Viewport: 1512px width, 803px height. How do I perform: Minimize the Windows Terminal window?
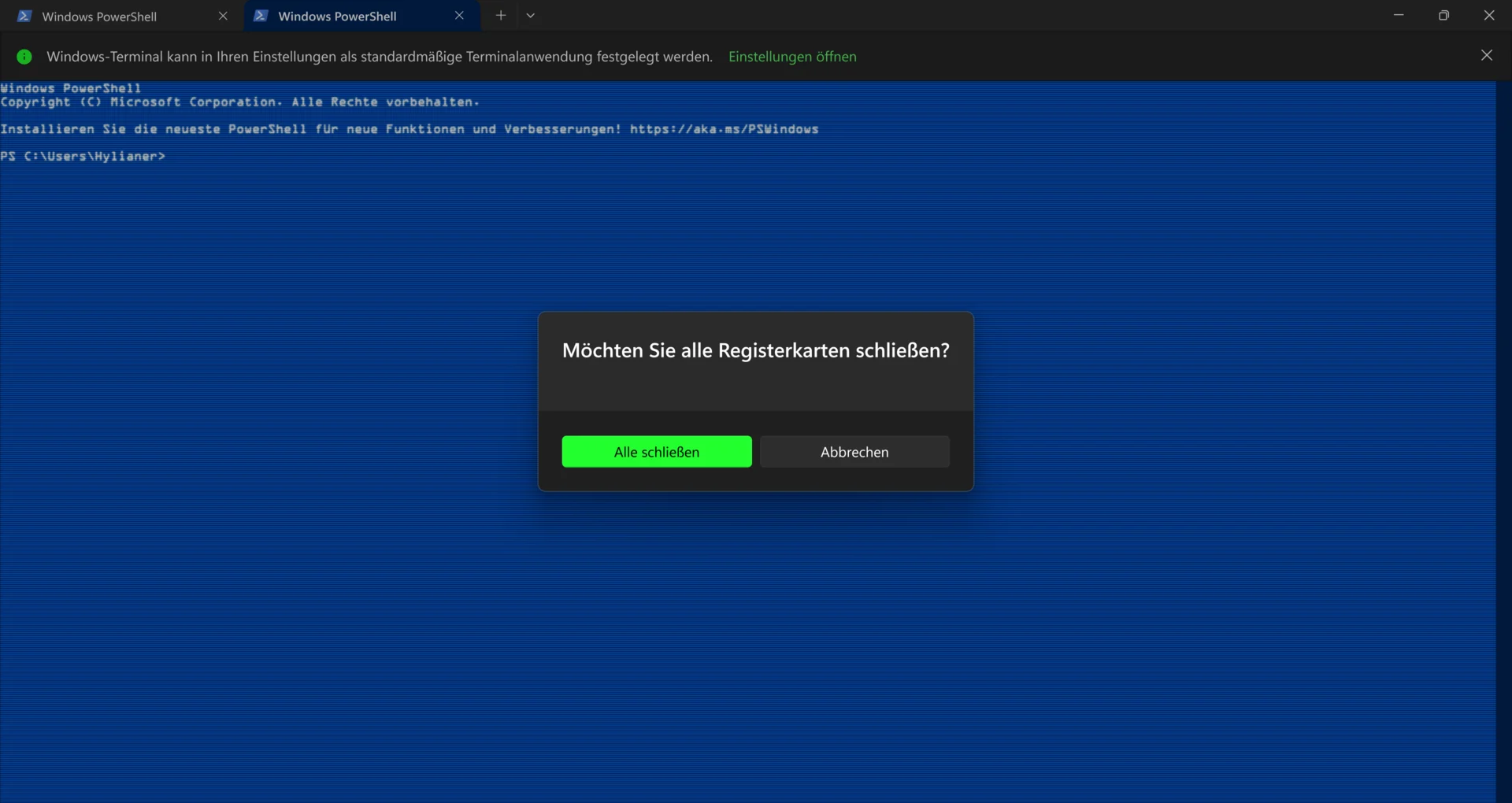(x=1399, y=15)
